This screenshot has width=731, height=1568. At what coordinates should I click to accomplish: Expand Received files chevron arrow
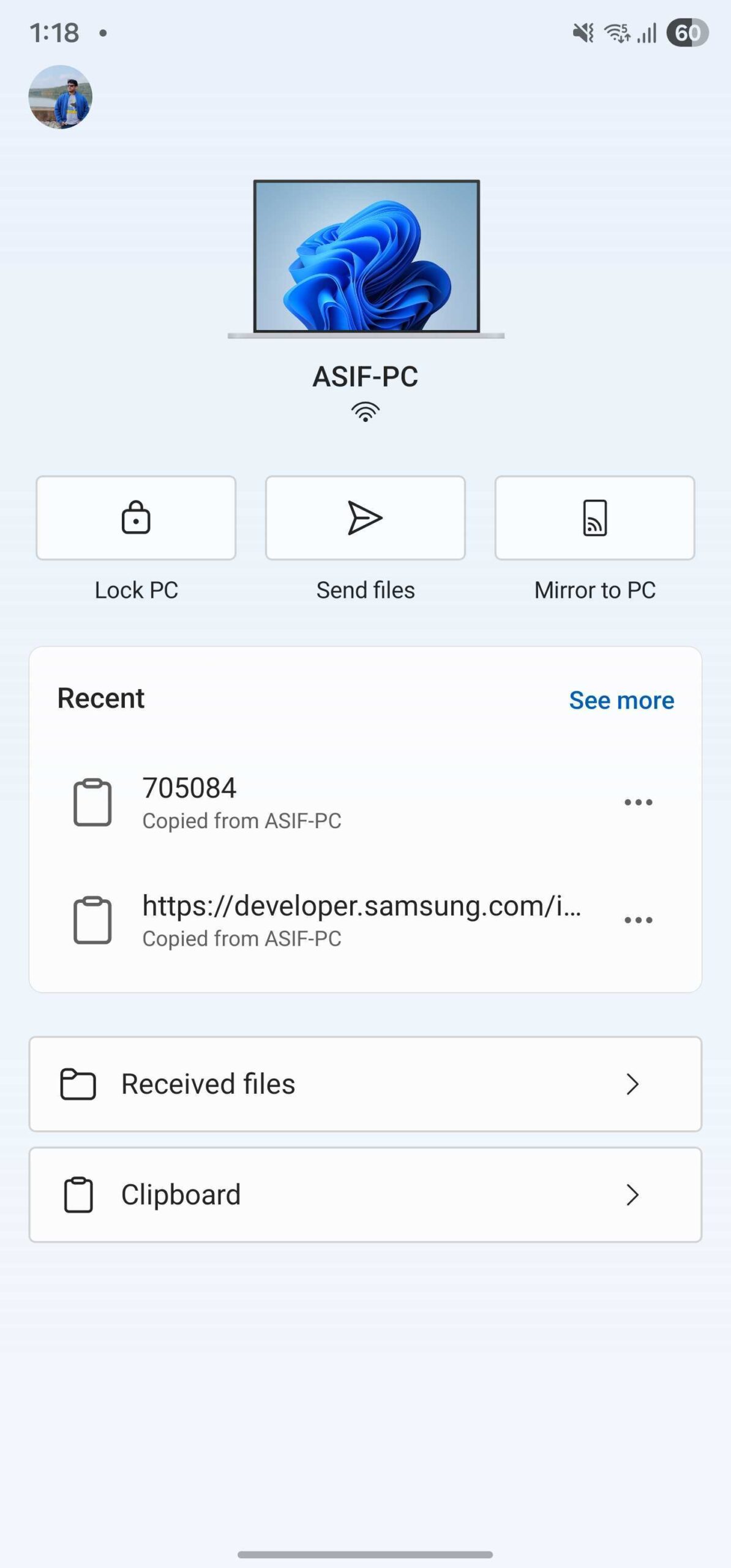coord(632,1084)
